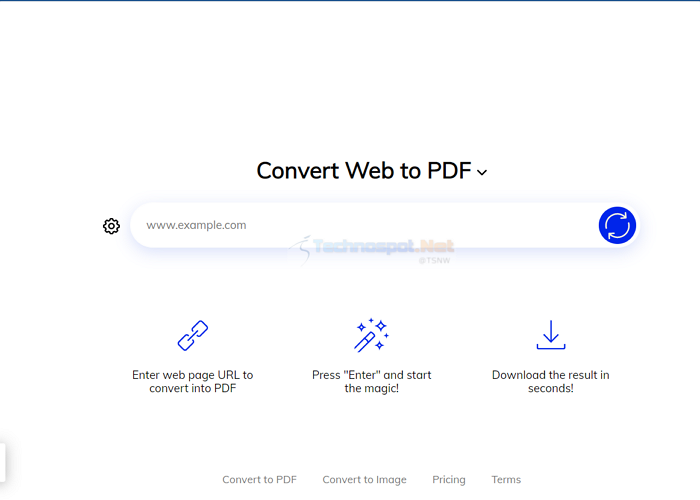700x500 pixels.
Task: Click 'Enter web page URL to convert into PDF' text
Action: (x=193, y=382)
